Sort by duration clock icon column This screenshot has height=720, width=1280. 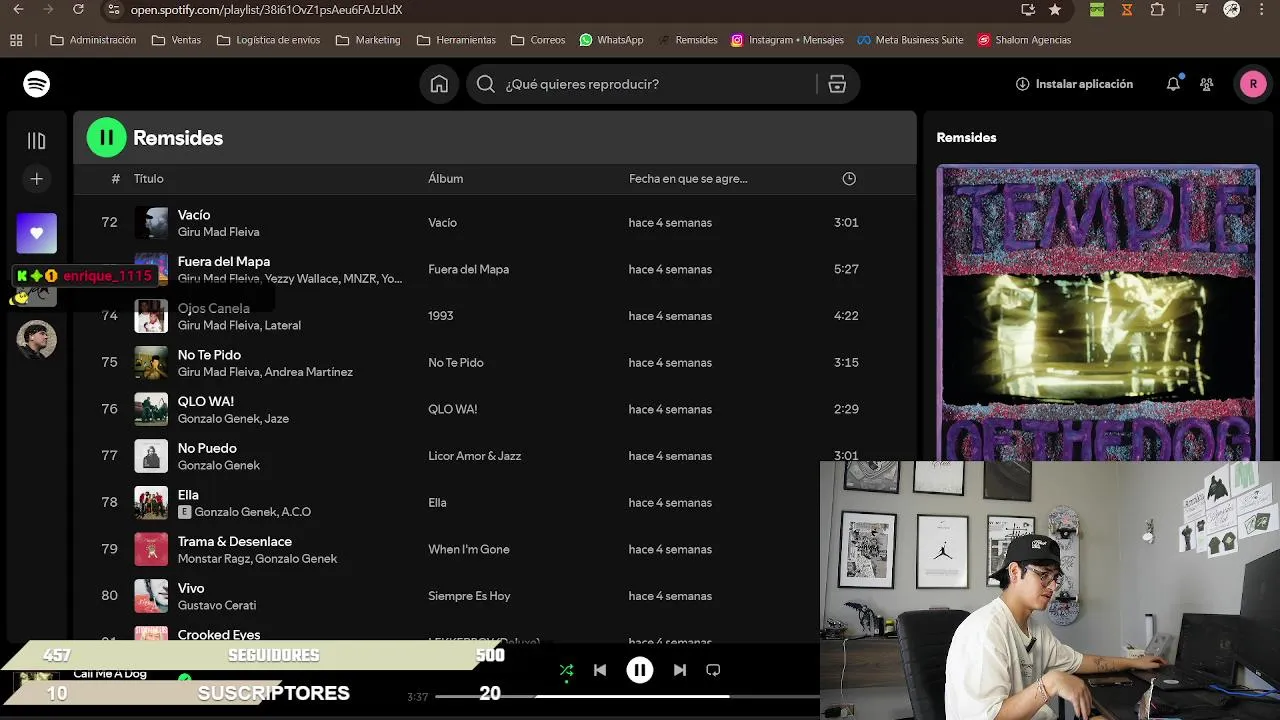pos(849,179)
